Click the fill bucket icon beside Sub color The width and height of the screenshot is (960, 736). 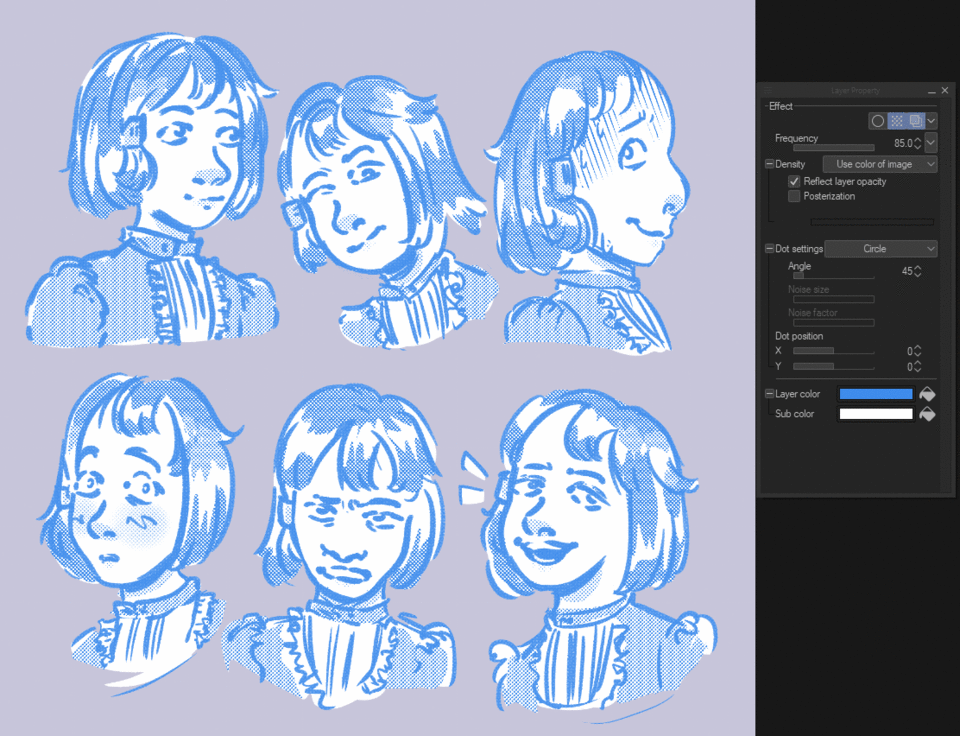(x=928, y=414)
